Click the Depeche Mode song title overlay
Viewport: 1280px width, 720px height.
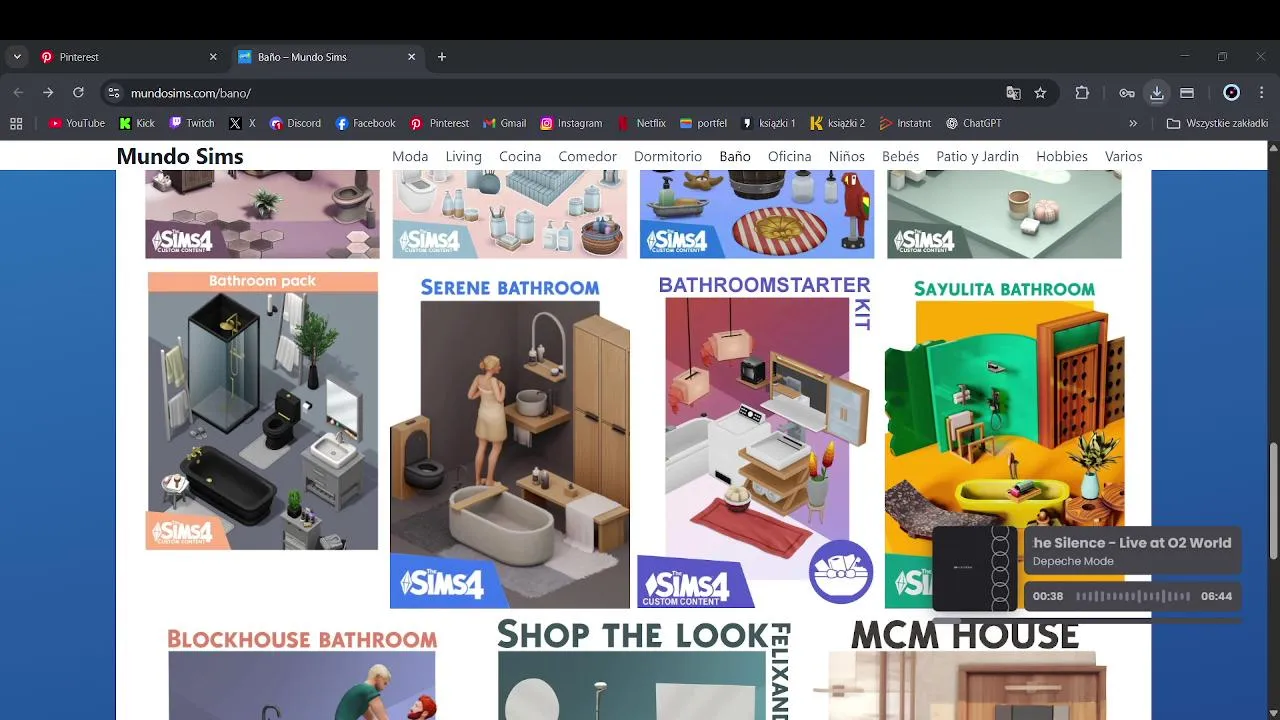coord(1132,543)
